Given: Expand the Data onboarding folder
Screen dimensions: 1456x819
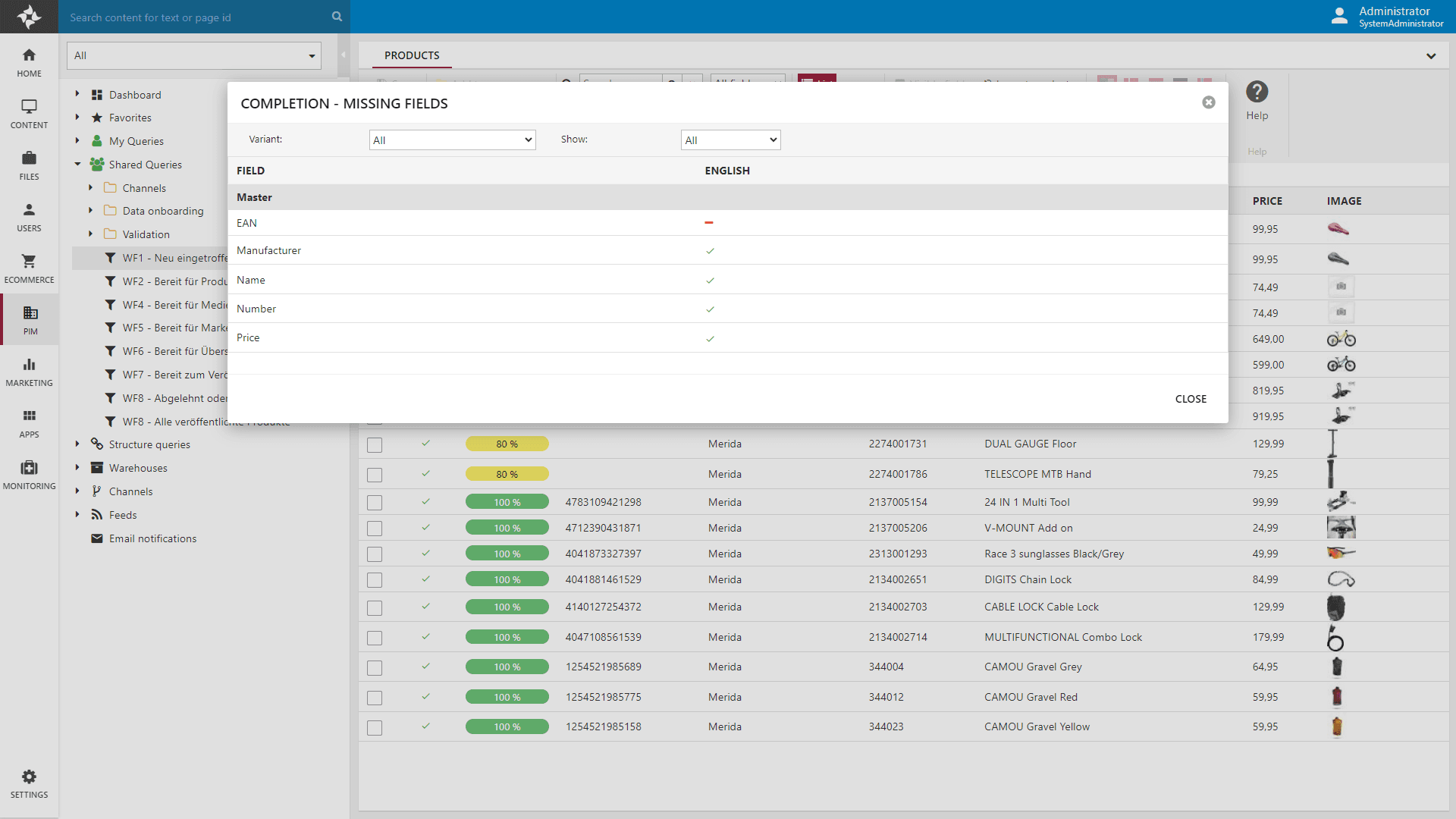Looking at the screenshot, I should [x=91, y=210].
